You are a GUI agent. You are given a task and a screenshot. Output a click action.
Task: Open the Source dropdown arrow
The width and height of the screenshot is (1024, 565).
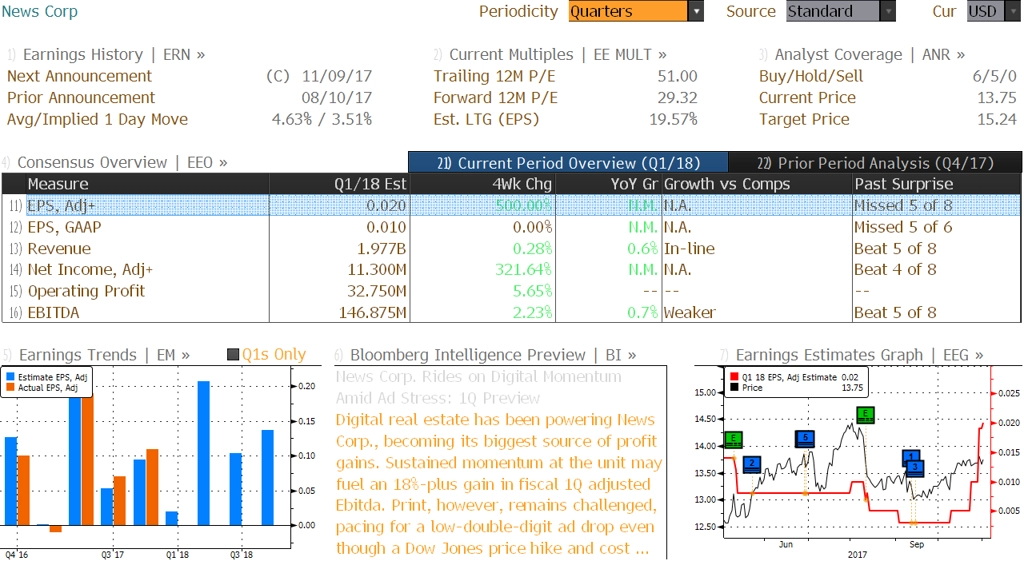click(x=888, y=11)
